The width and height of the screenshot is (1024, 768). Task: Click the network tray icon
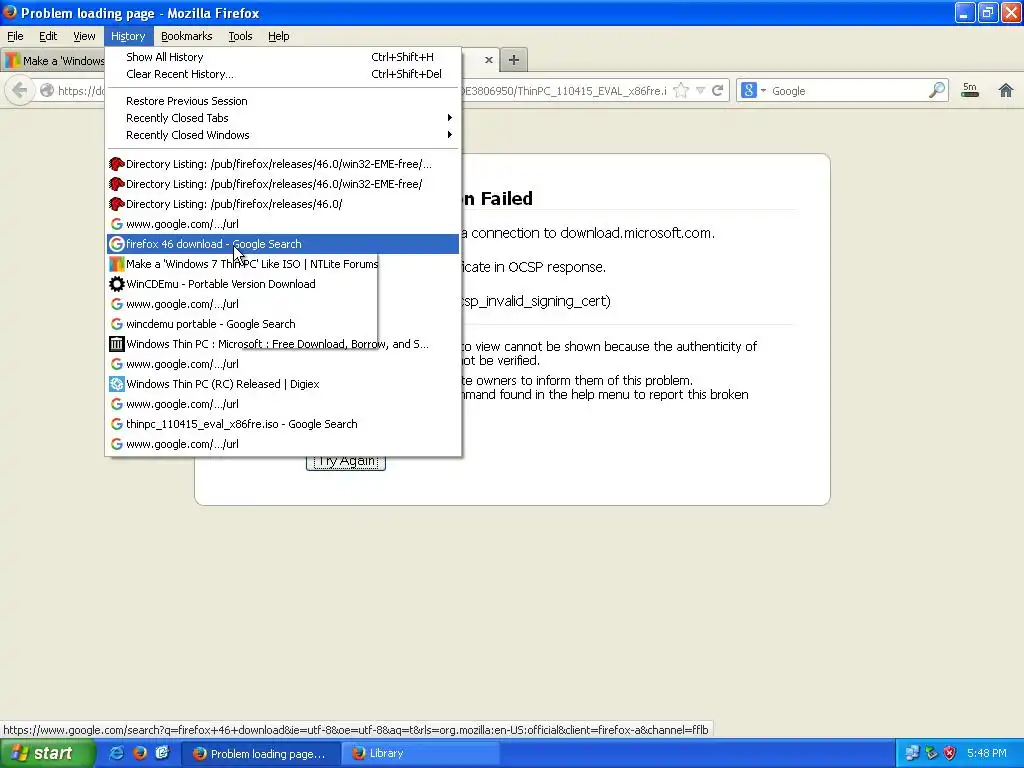click(x=912, y=753)
